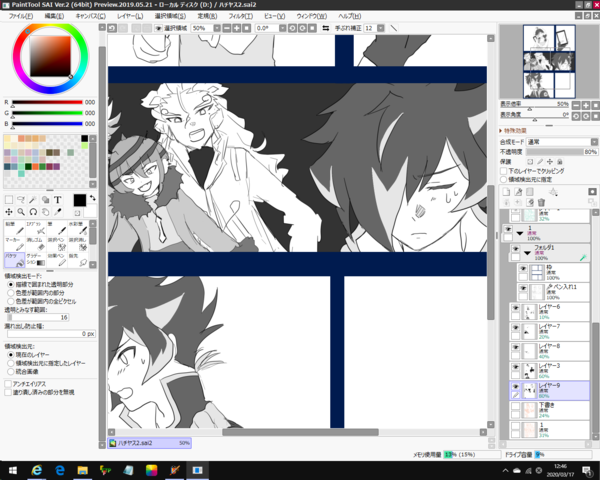Screen dimensions: 600x480
Task: Click the black foreground color swatch
Action: [x=80, y=200]
